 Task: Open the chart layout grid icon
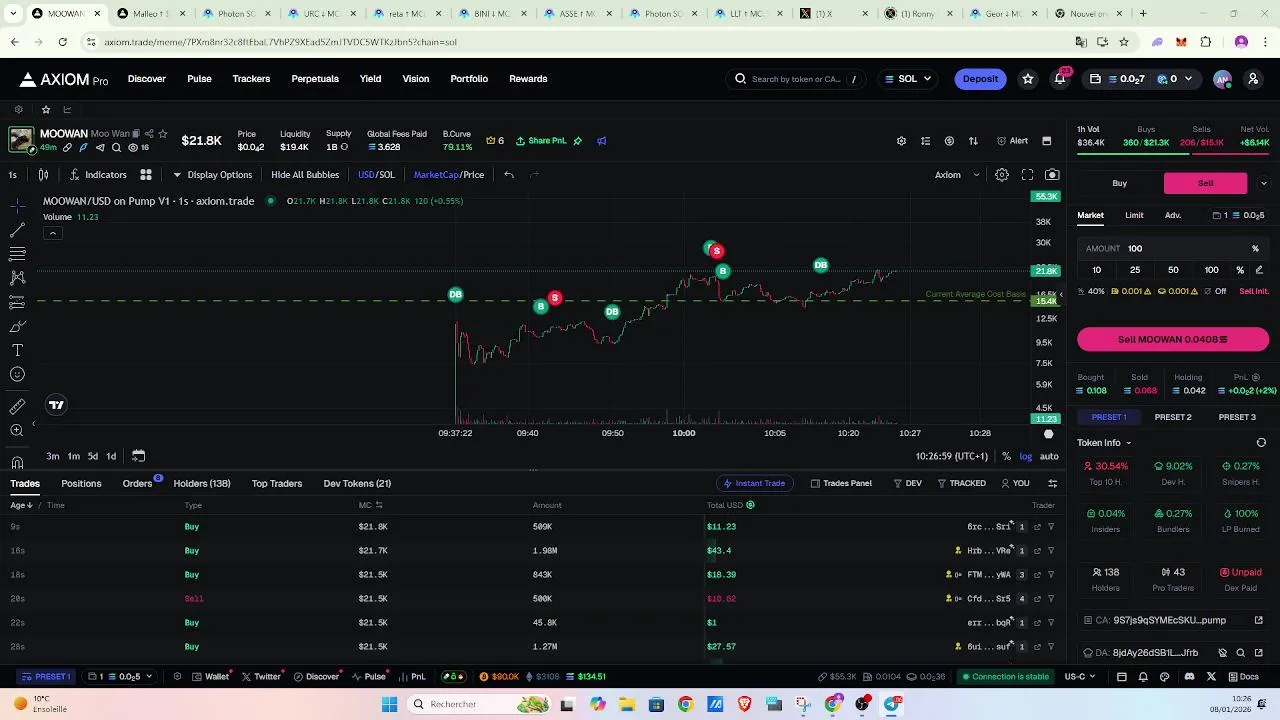[x=146, y=175]
